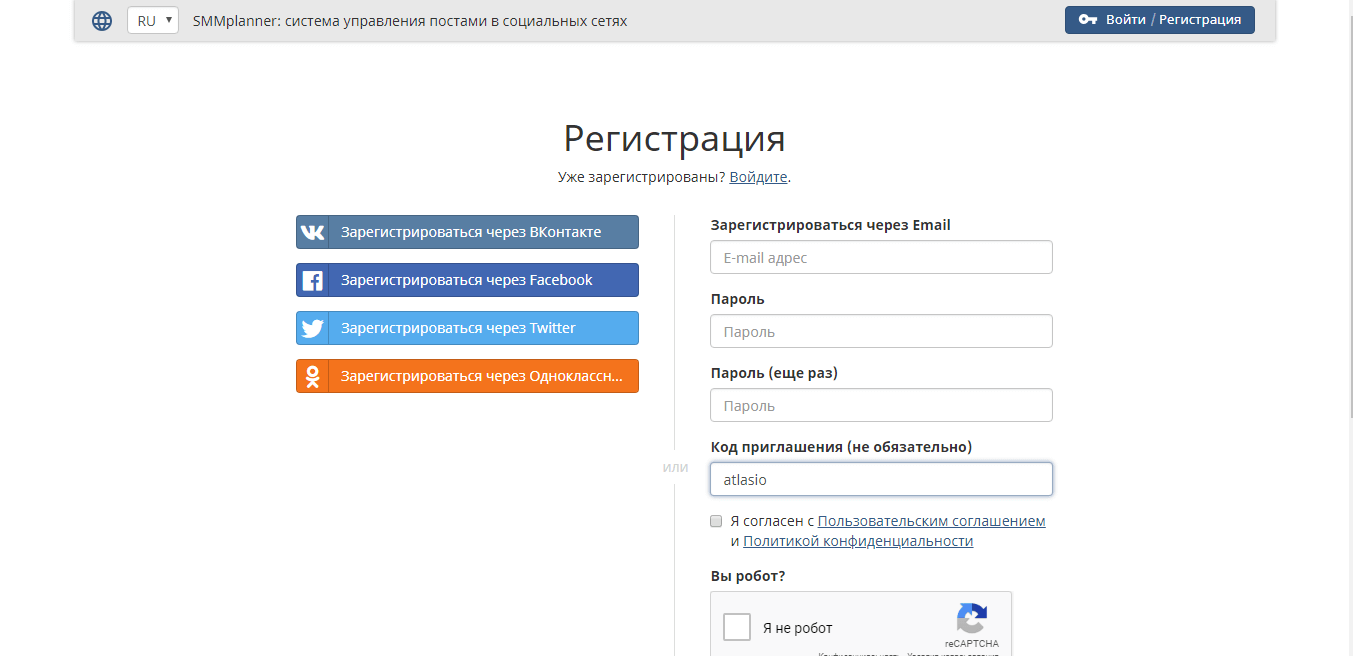Click the VKontakte logo icon
Screen dimensions: 1353x656
tap(313, 232)
